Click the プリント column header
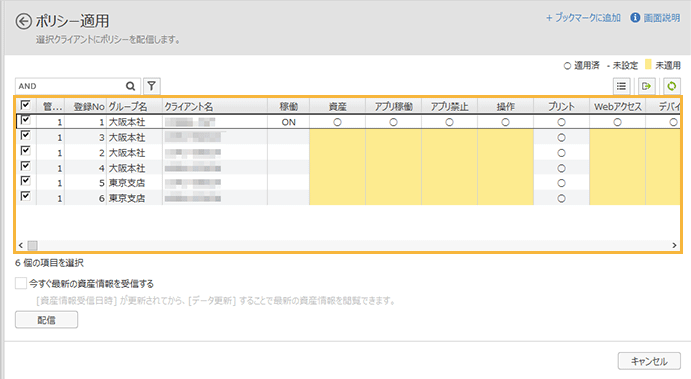The width and height of the screenshot is (691, 379). tap(561, 106)
